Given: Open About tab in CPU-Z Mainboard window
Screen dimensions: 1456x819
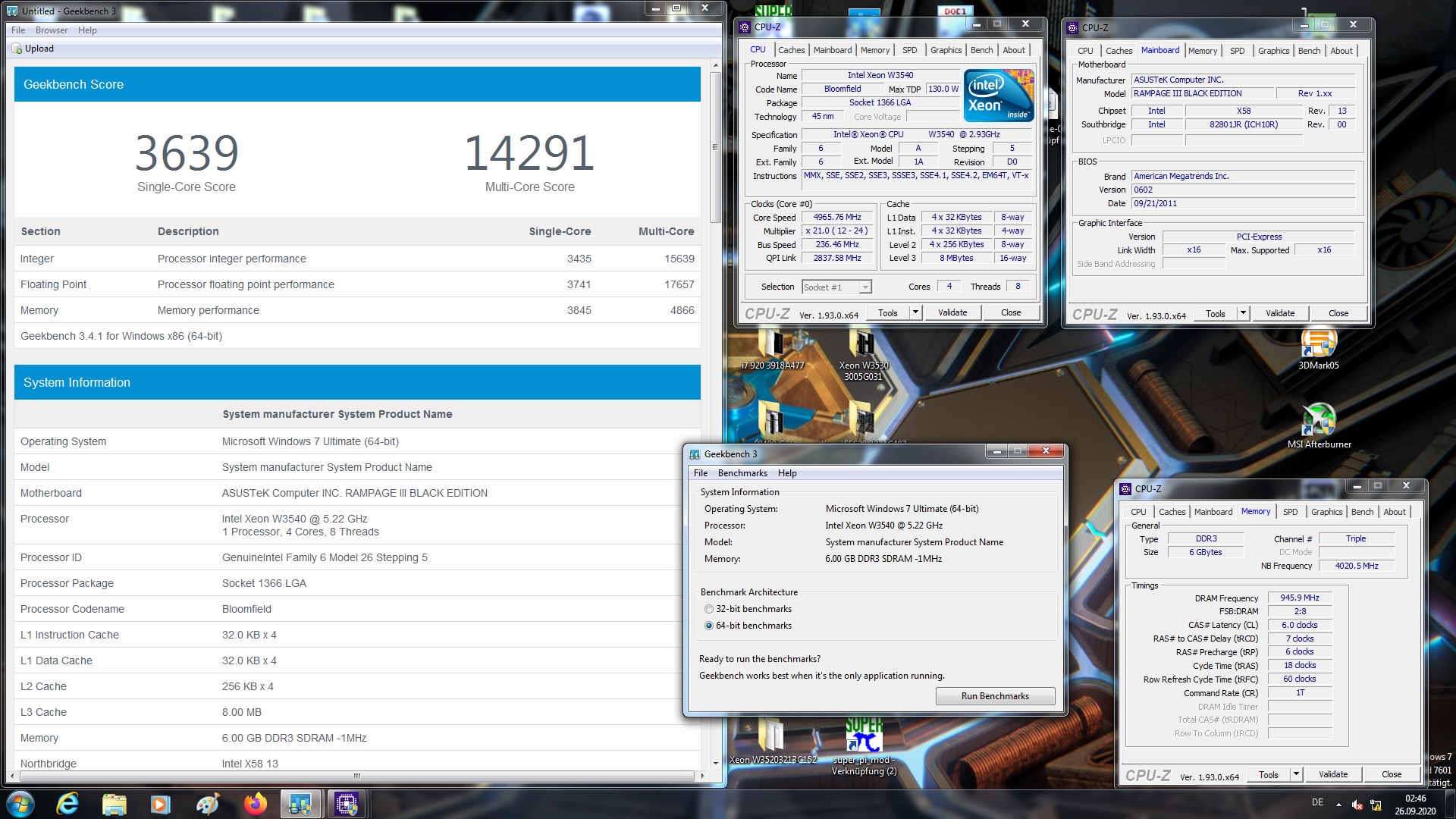Looking at the screenshot, I should click(1341, 51).
